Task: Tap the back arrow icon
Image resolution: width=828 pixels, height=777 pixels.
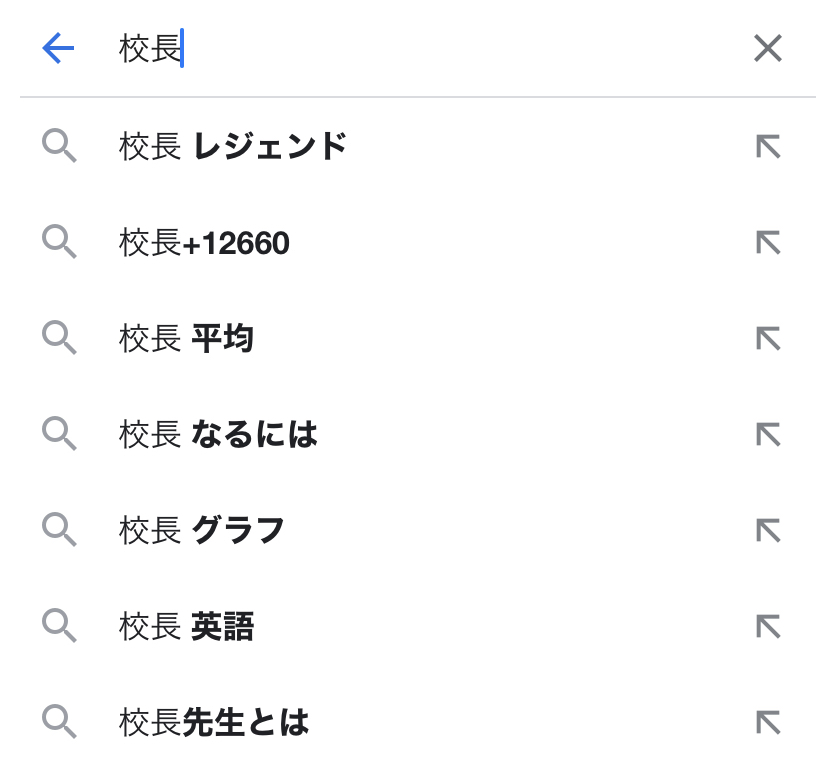Action: tap(59, 48)
